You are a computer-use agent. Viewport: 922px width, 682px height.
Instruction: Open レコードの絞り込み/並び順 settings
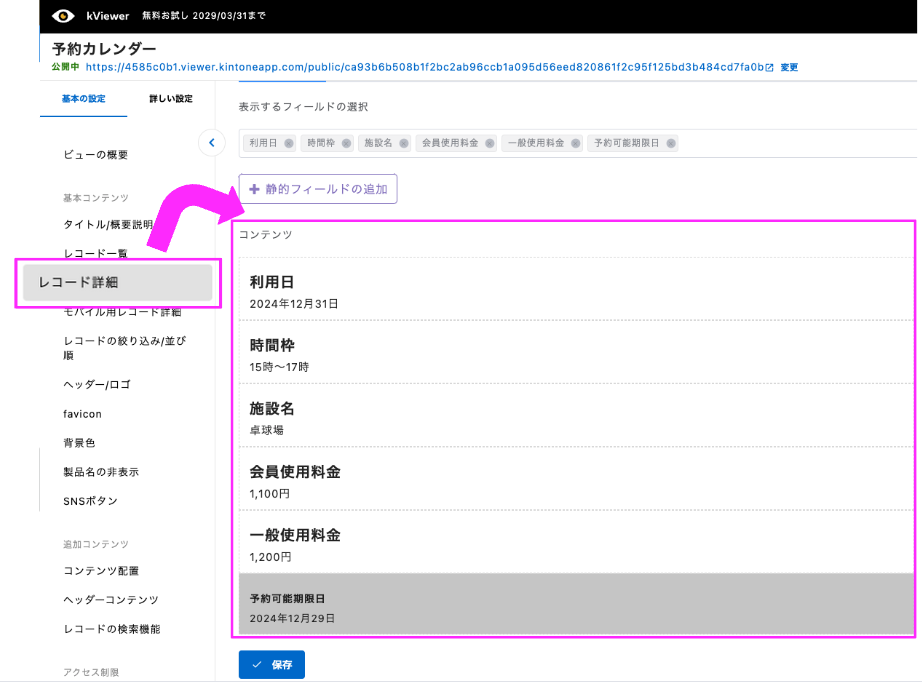click(125, 348)
